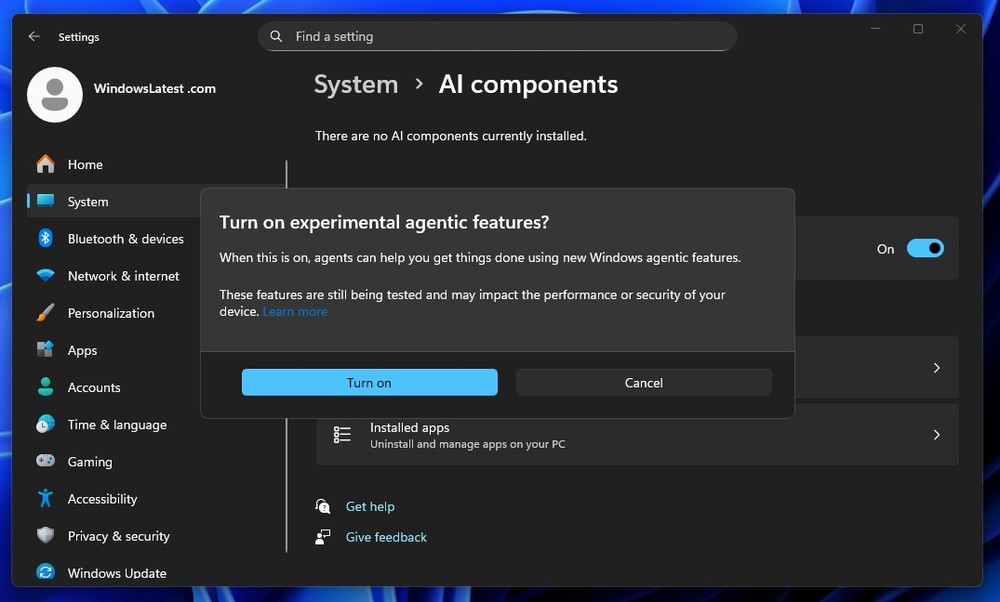Open Personalization settings
The width and height of the screenshot is (1000, 602).
[111, 312]
